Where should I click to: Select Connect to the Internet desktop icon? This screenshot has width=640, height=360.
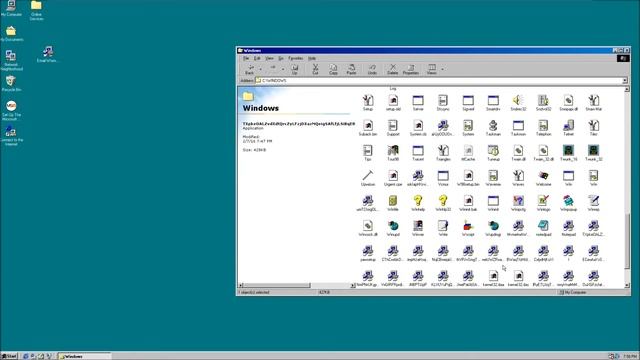11,136
